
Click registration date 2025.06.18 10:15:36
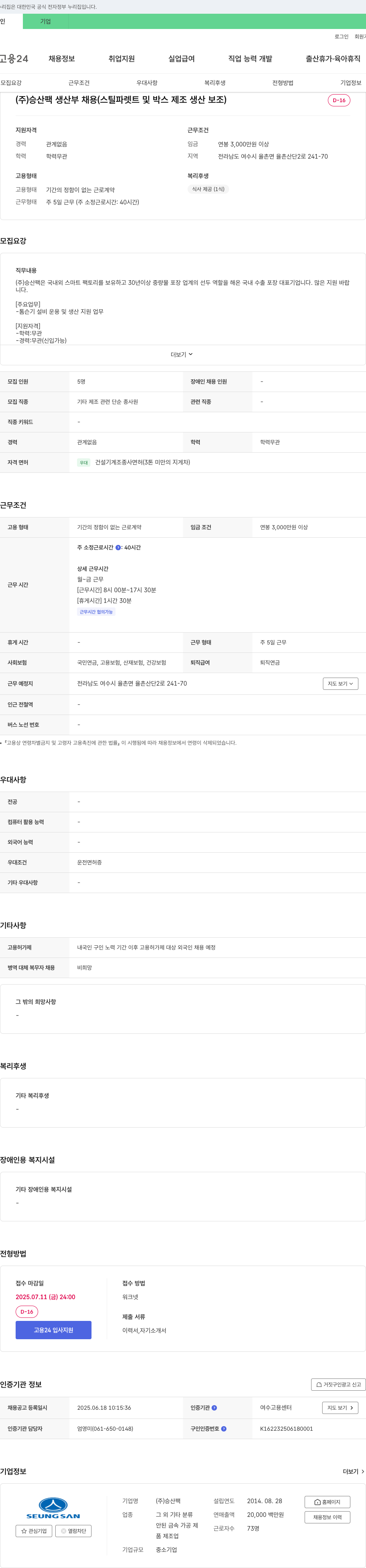[x=104, y=1407]
